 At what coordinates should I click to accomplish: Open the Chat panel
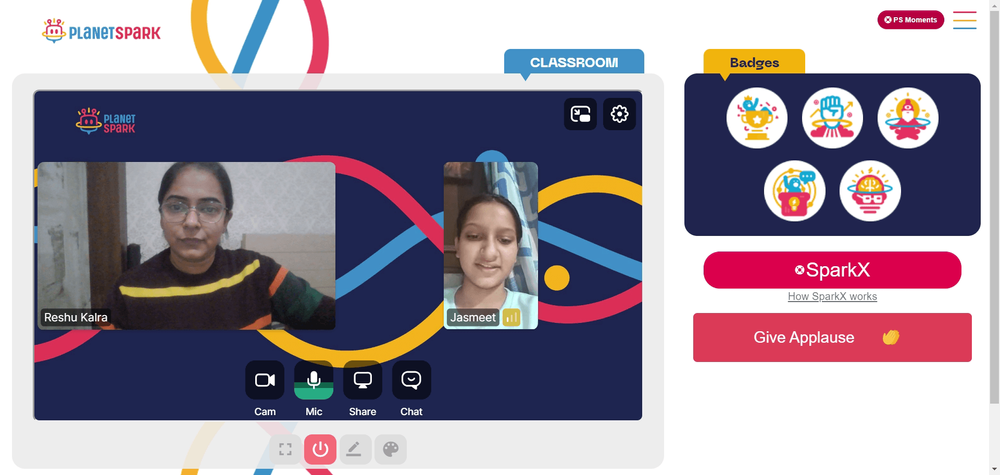pyautogui.click(x=411, y=380)
